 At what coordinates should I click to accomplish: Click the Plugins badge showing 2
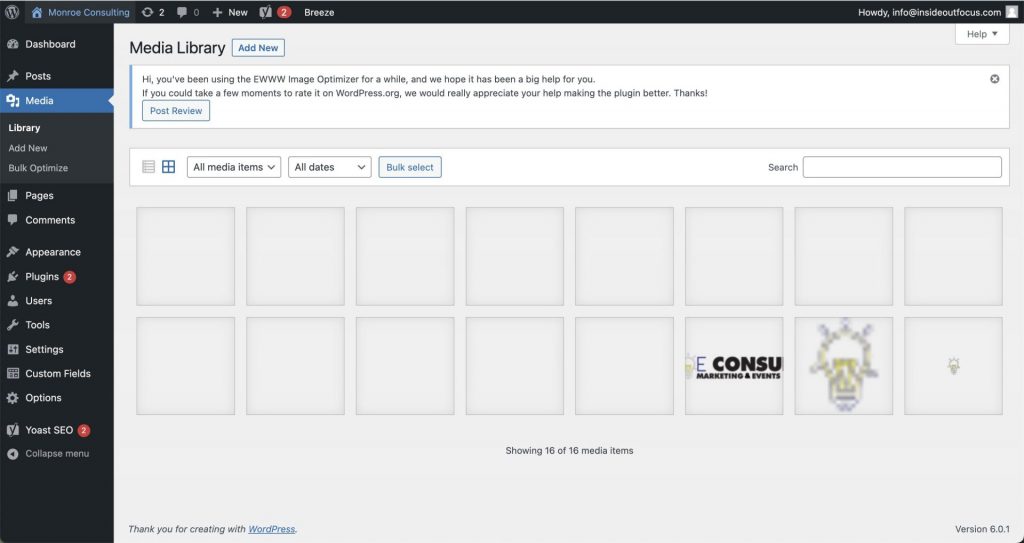(x=69, y=276)
